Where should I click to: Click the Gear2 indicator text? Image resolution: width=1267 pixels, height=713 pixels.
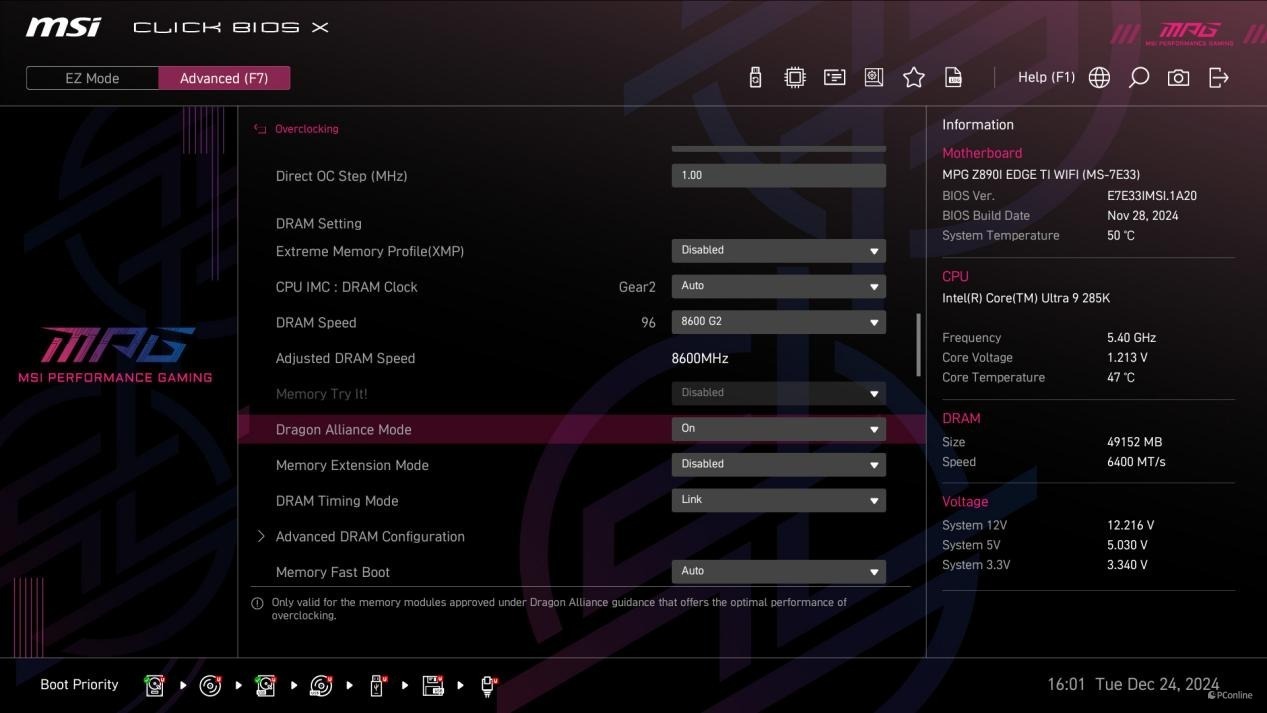(x=637, y=287)
